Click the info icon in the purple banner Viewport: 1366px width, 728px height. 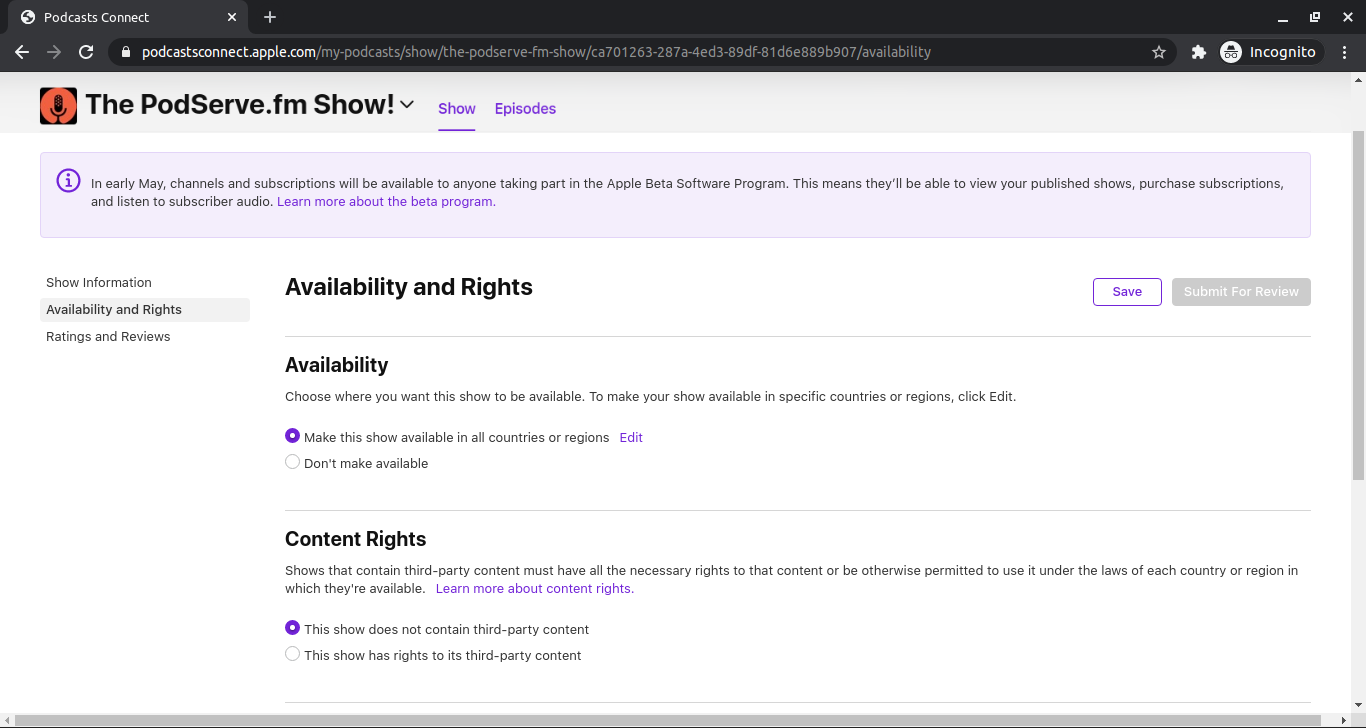click(x=68, y=181)
